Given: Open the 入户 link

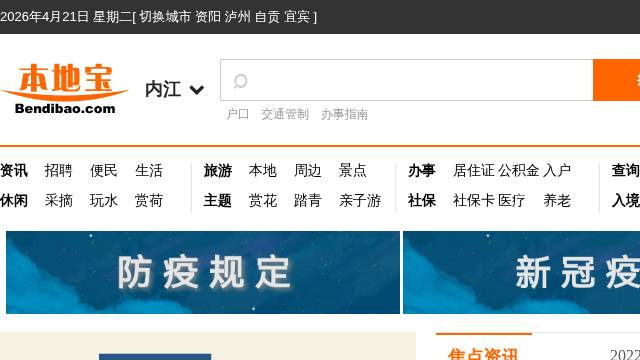Looking at the screenshot, I should pyautogui.click(x=557, y=170).
